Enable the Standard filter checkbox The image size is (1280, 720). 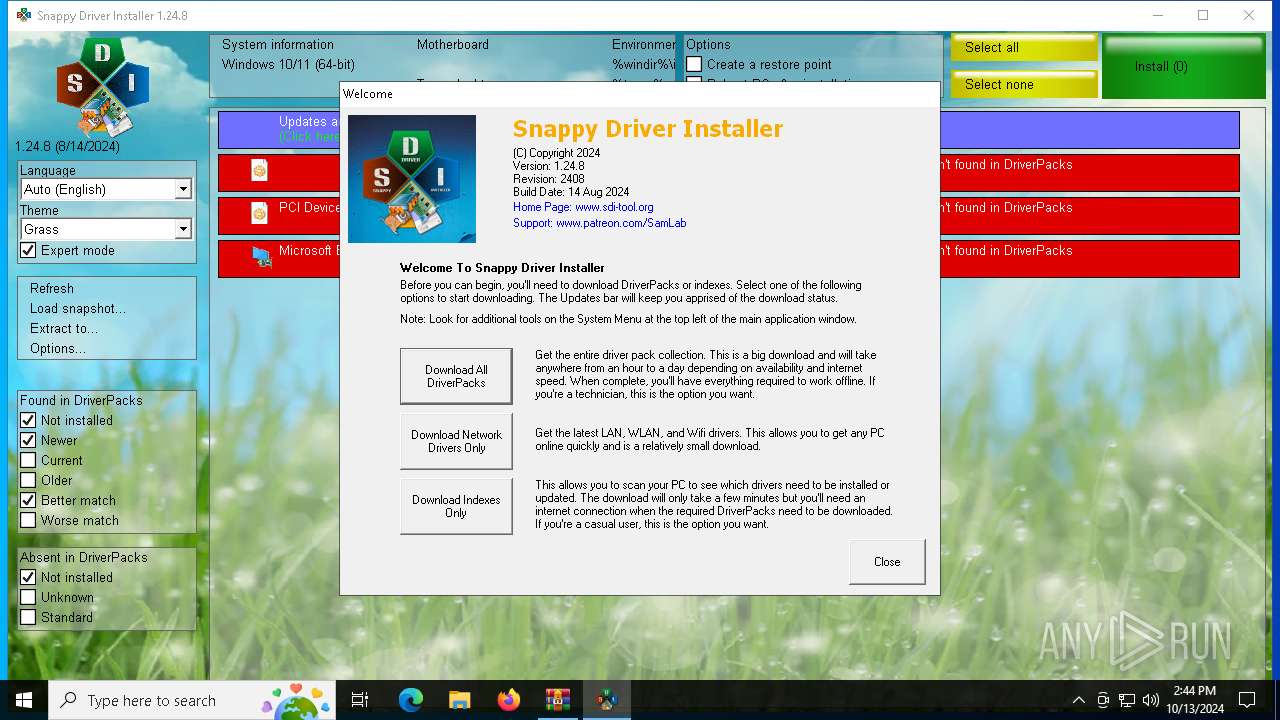(x=28, y=617)
